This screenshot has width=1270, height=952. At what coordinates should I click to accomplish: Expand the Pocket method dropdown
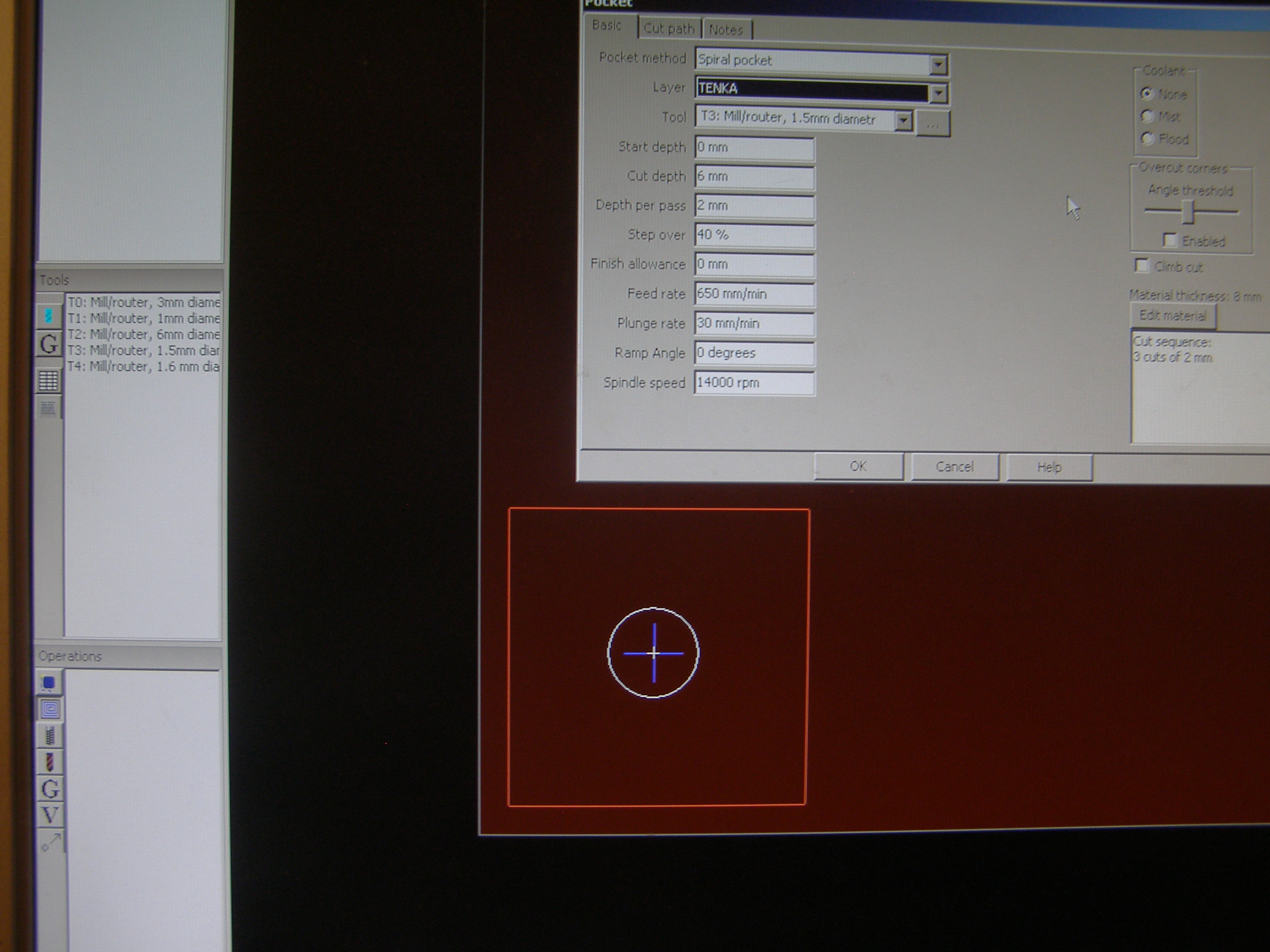(938, 65)
